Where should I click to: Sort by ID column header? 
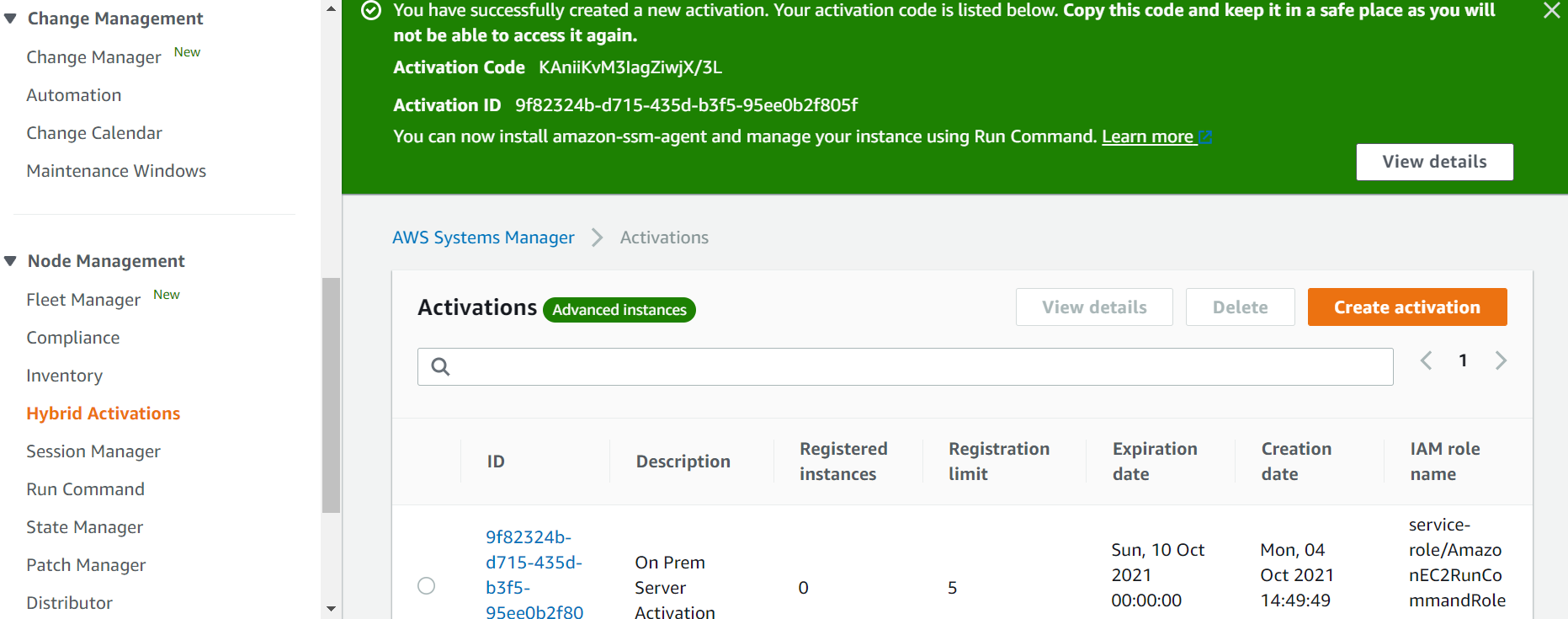coord(496,462)
